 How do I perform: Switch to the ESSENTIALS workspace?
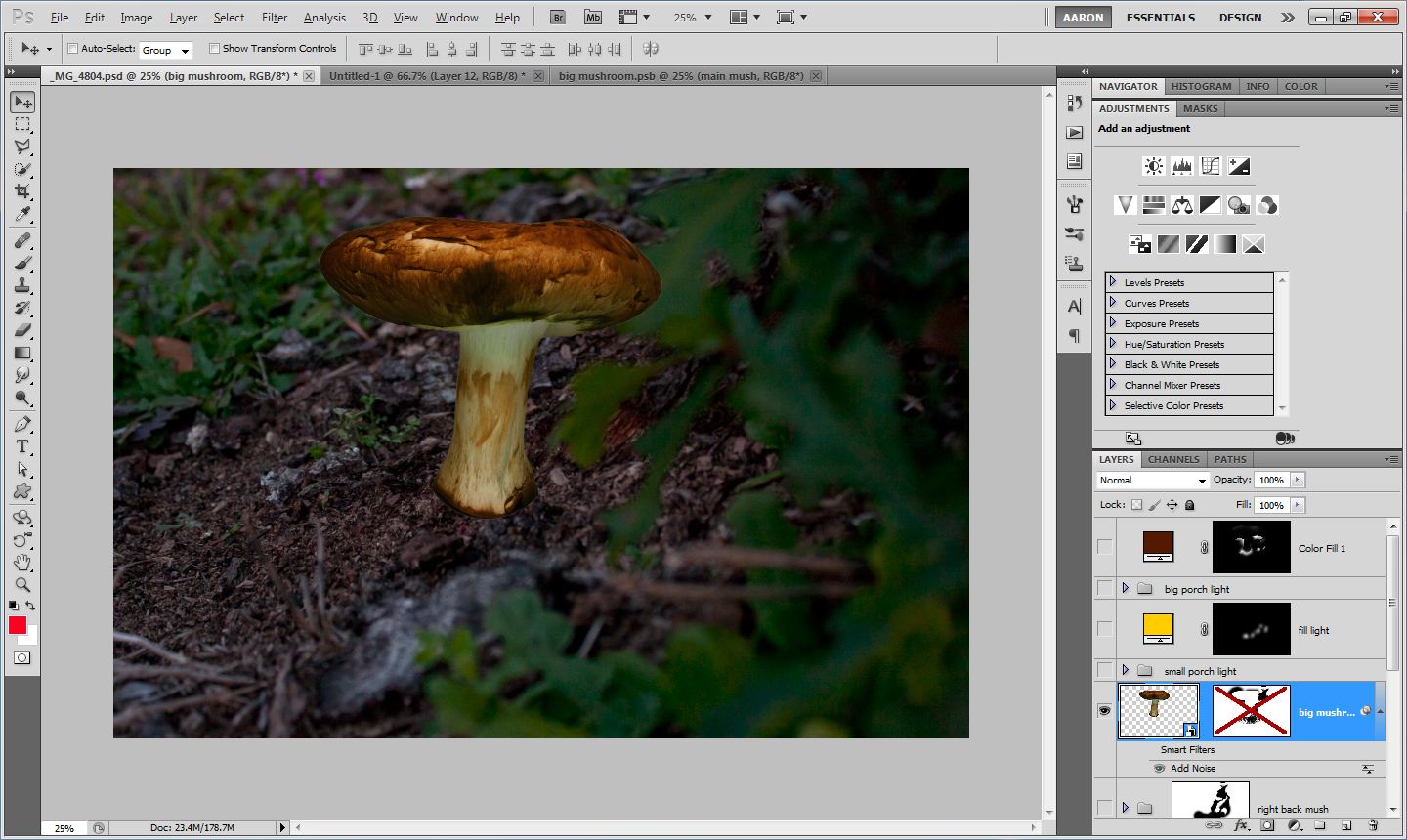[1160, 18]
